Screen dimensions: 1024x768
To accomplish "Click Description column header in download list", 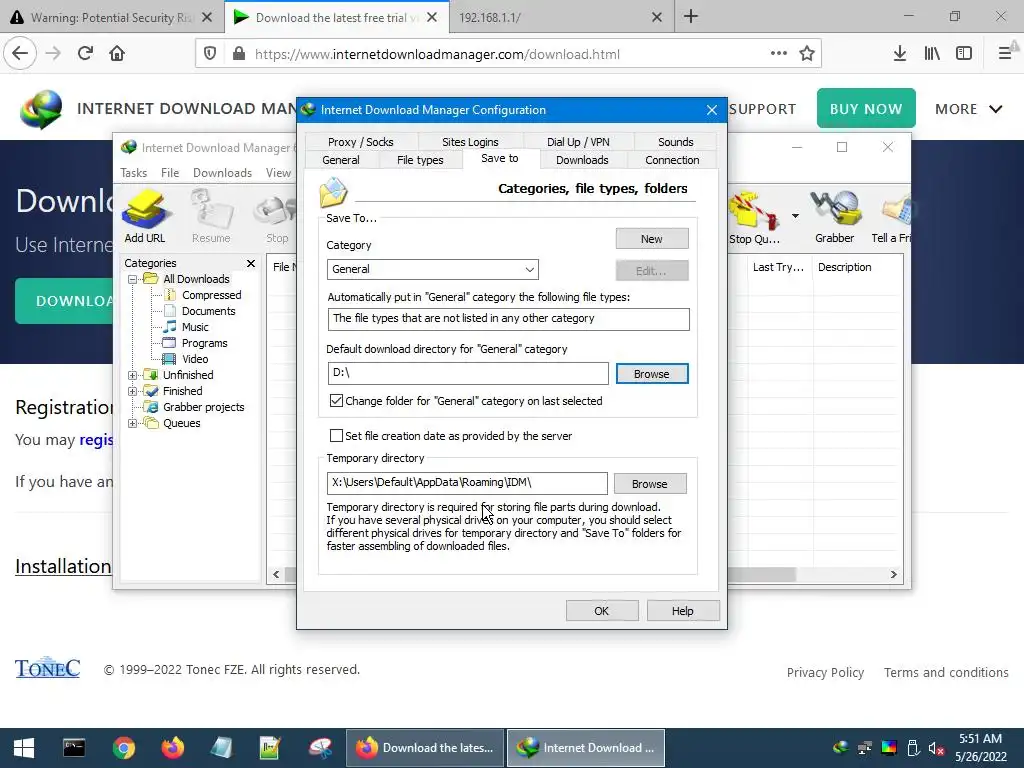I will 844,267.
